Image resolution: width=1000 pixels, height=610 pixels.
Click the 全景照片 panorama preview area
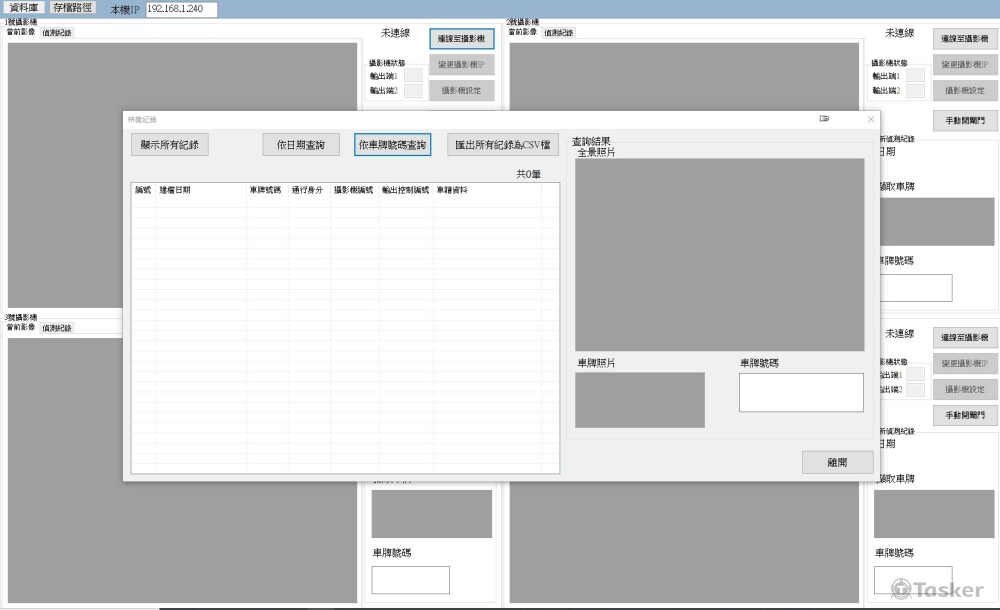[719, 254]
